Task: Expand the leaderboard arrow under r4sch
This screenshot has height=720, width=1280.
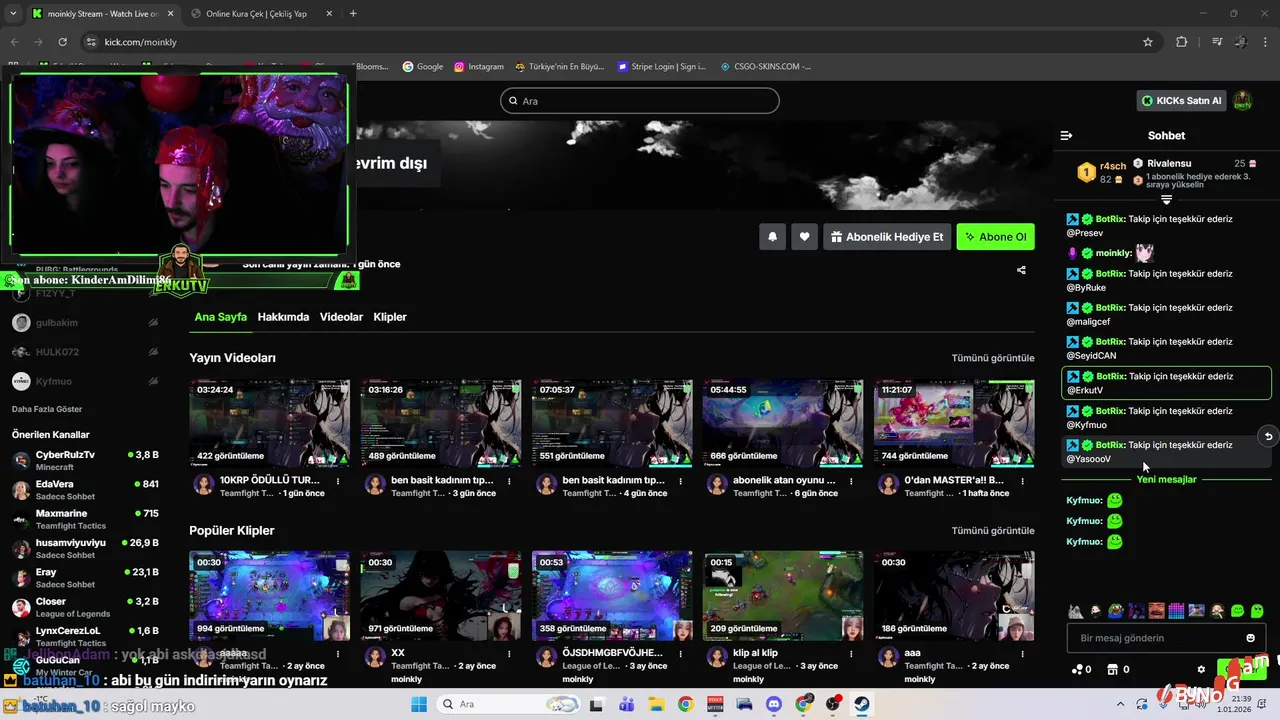Action: [x=1166, y=200]
